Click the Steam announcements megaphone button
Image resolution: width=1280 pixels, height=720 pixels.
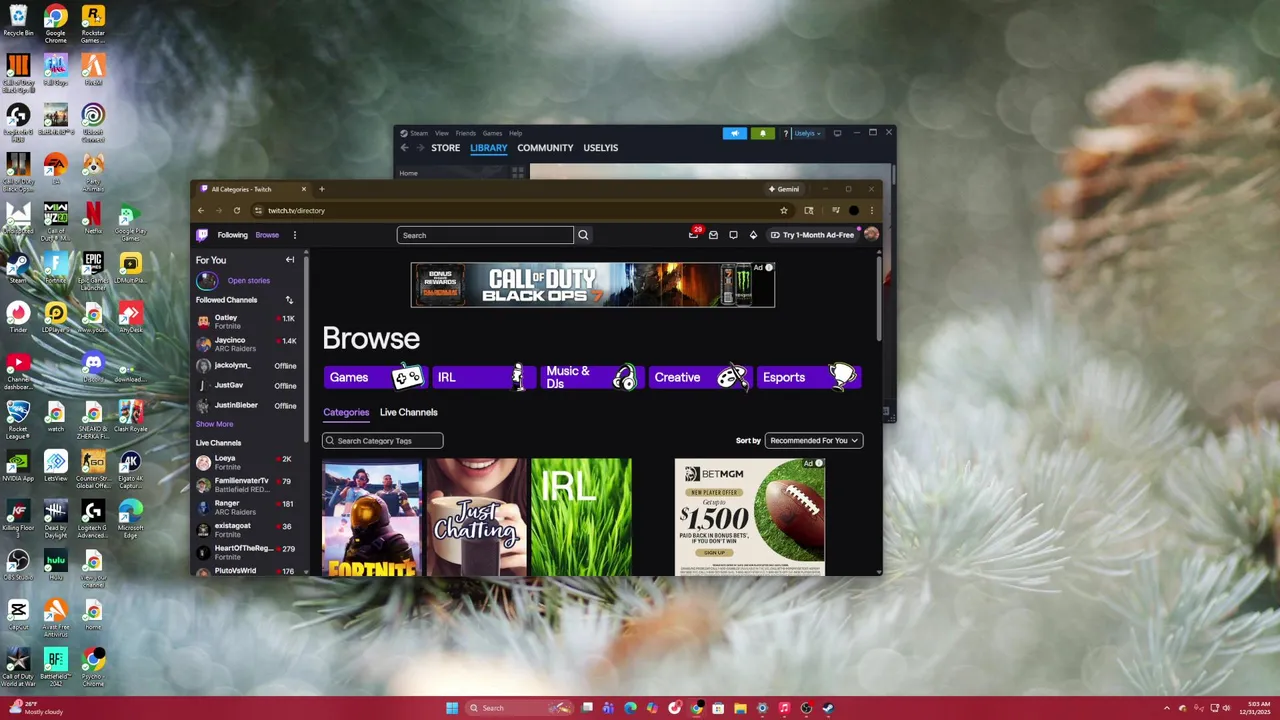(x=735, y=133)
